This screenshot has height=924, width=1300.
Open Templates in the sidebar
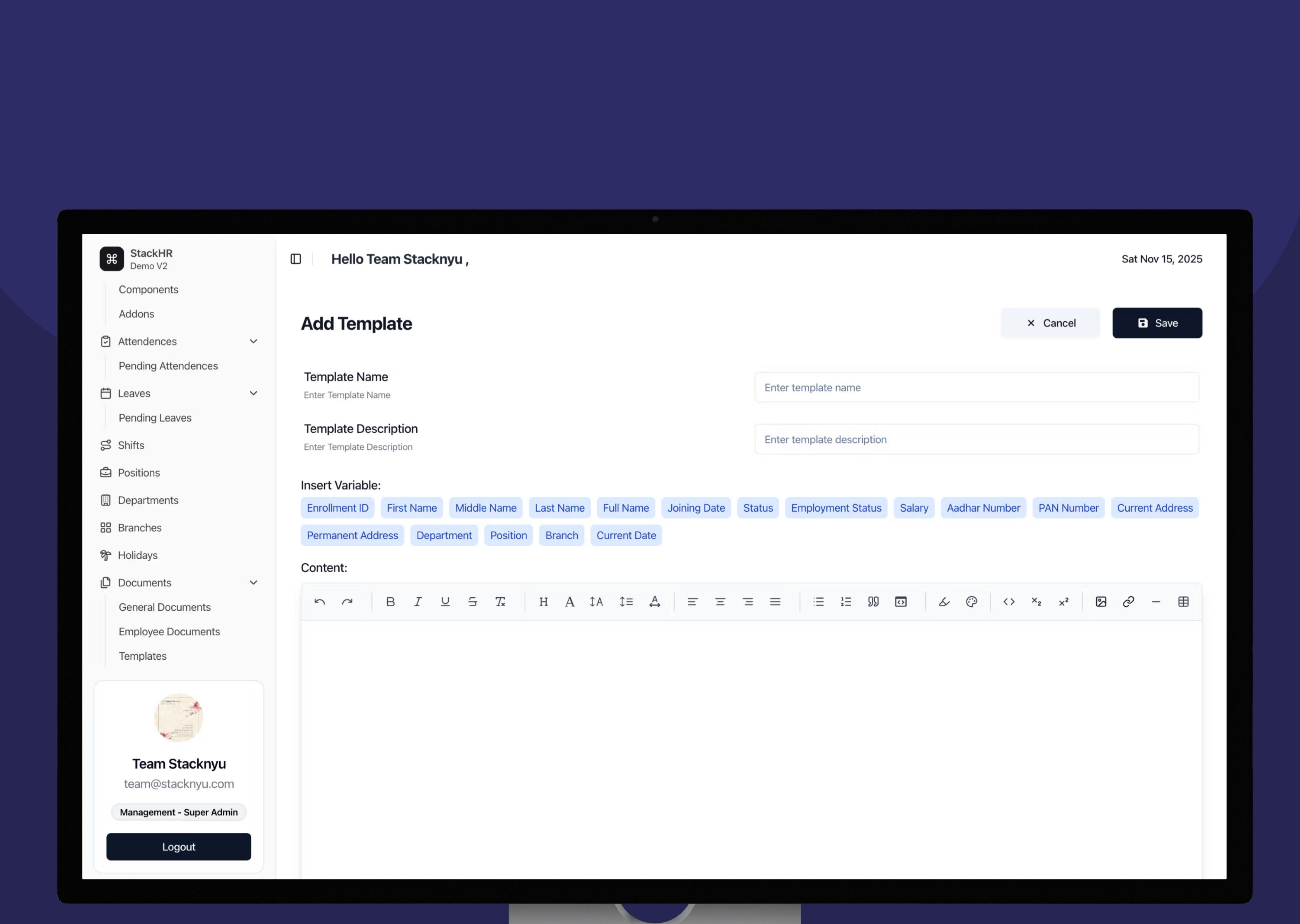pyautogui.click(x=143, y=656)
